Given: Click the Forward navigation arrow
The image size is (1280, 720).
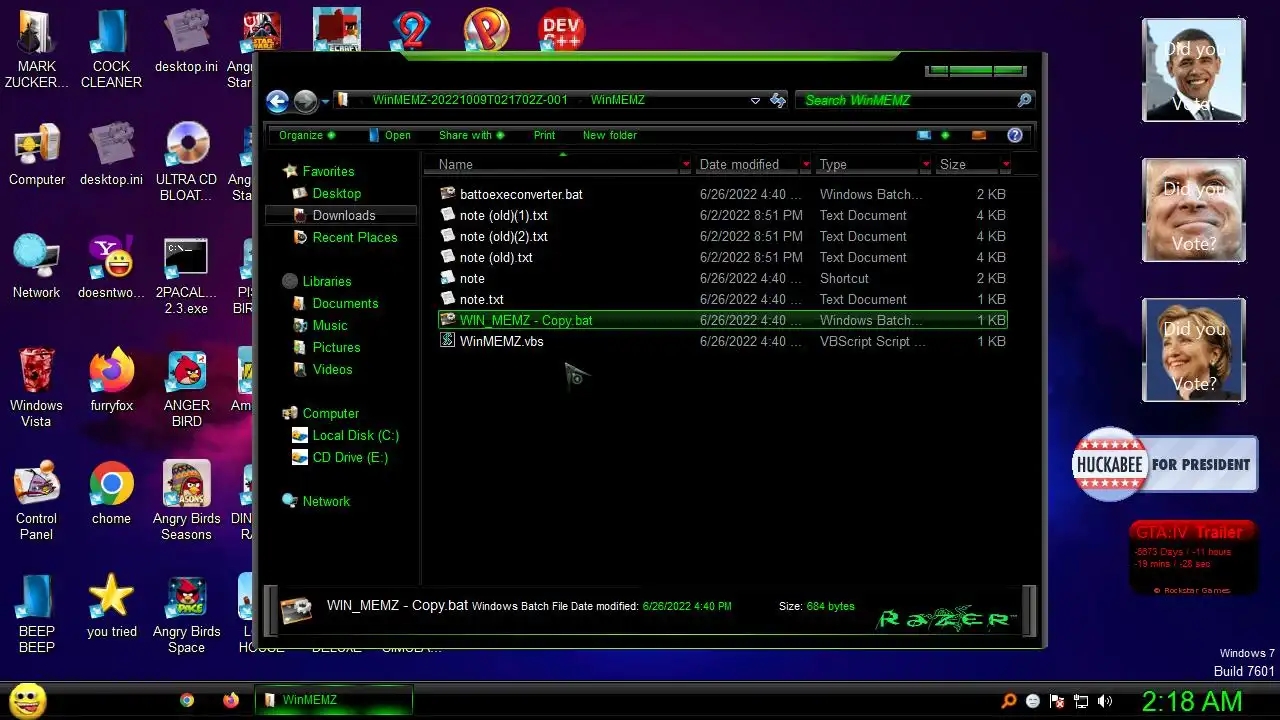Looking at the screenshot, I should tap(305, 101).
